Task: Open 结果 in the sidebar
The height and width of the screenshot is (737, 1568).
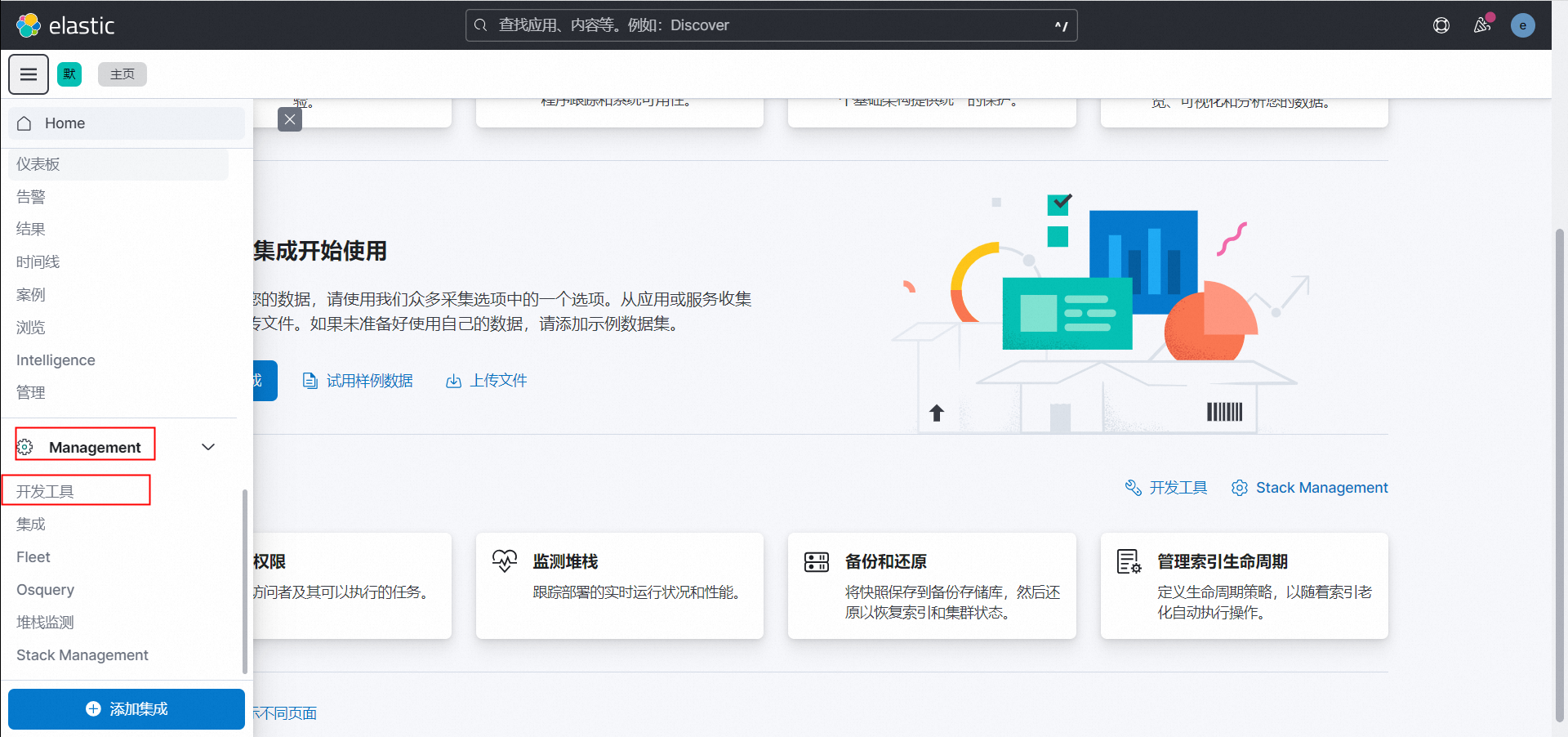Action: pyautogui.click(x=31, y=230)
